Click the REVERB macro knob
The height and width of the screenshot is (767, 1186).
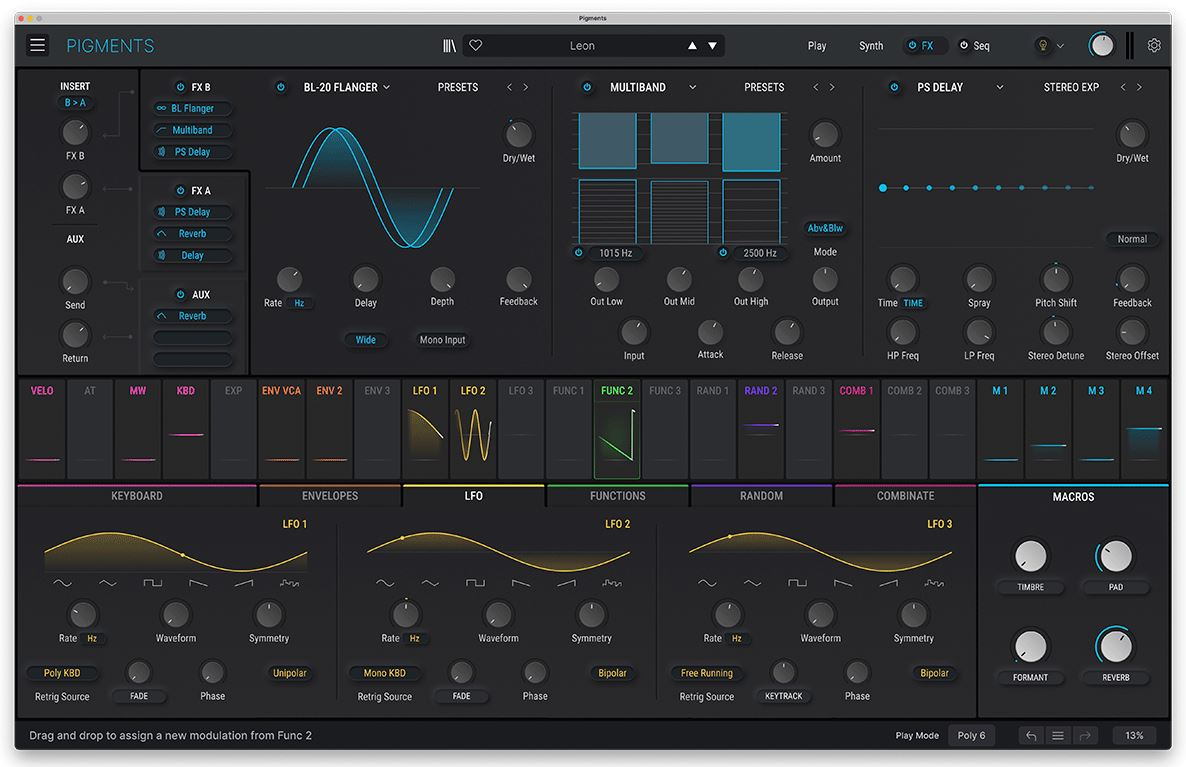point(1115,646)
